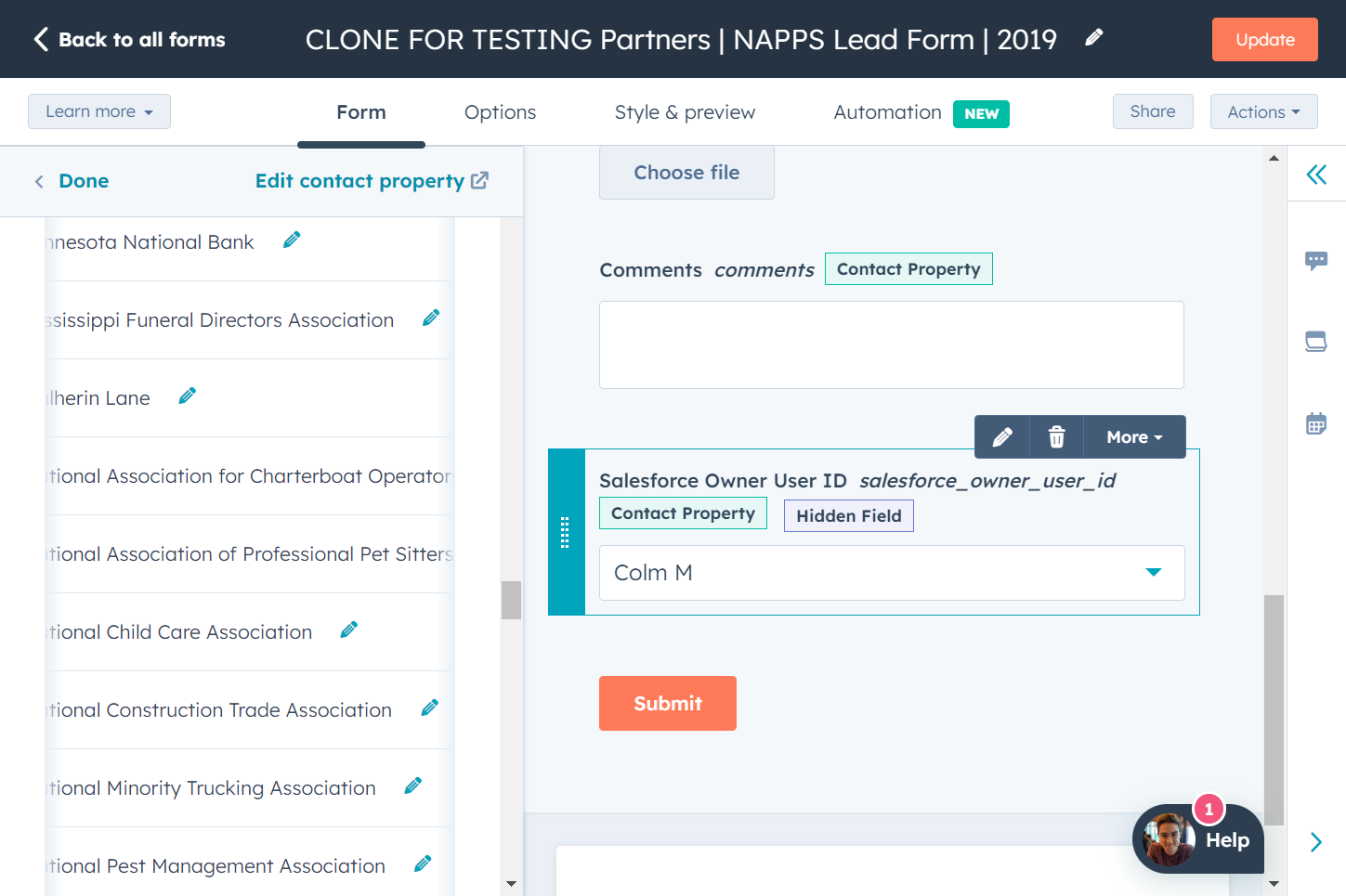Click the Hidden Field tag

coord(849,515)
